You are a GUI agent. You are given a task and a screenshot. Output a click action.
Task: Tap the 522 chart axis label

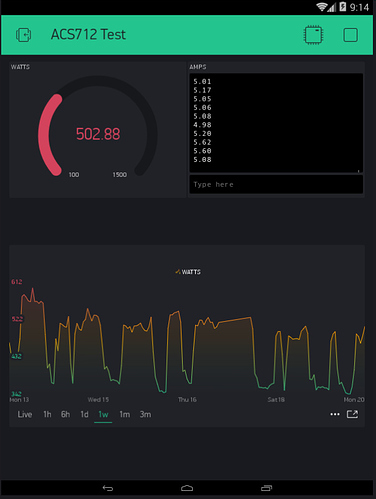click(17, 319)
